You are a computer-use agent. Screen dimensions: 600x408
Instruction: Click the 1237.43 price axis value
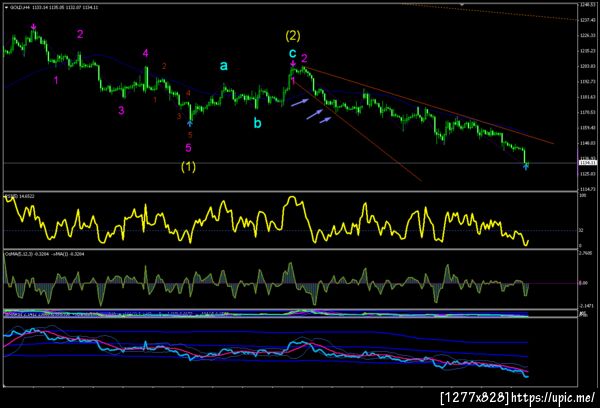(x=588, y=20)
